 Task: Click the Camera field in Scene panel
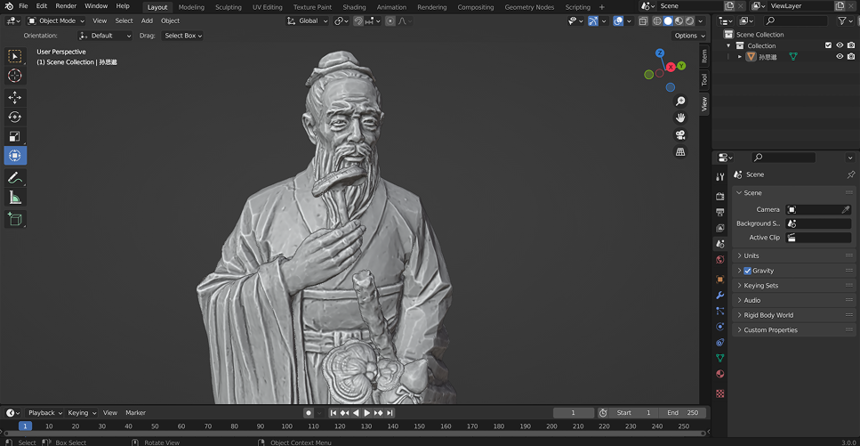coord(818,210)
